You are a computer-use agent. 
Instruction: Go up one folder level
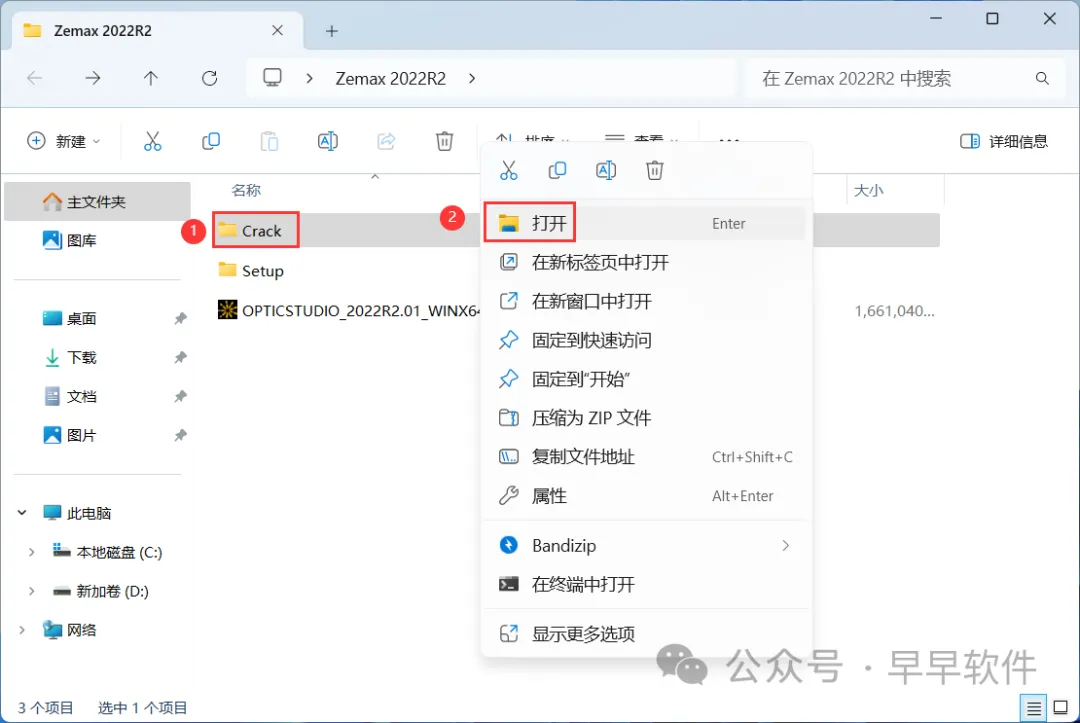[x=151, y=78]
